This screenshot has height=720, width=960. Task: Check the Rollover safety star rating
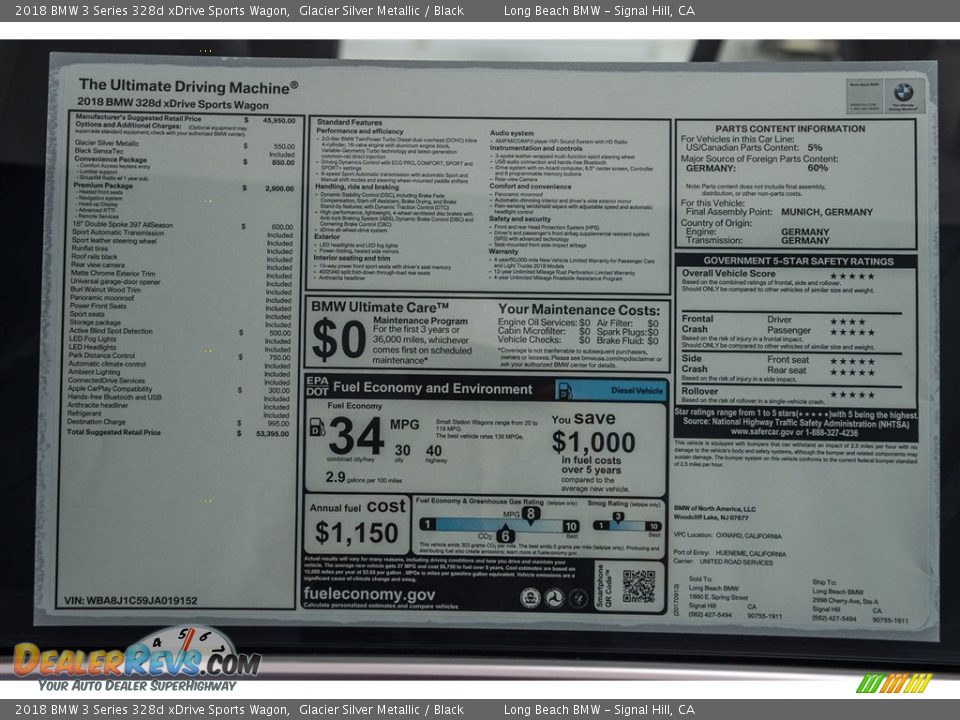tap(851, 394)
